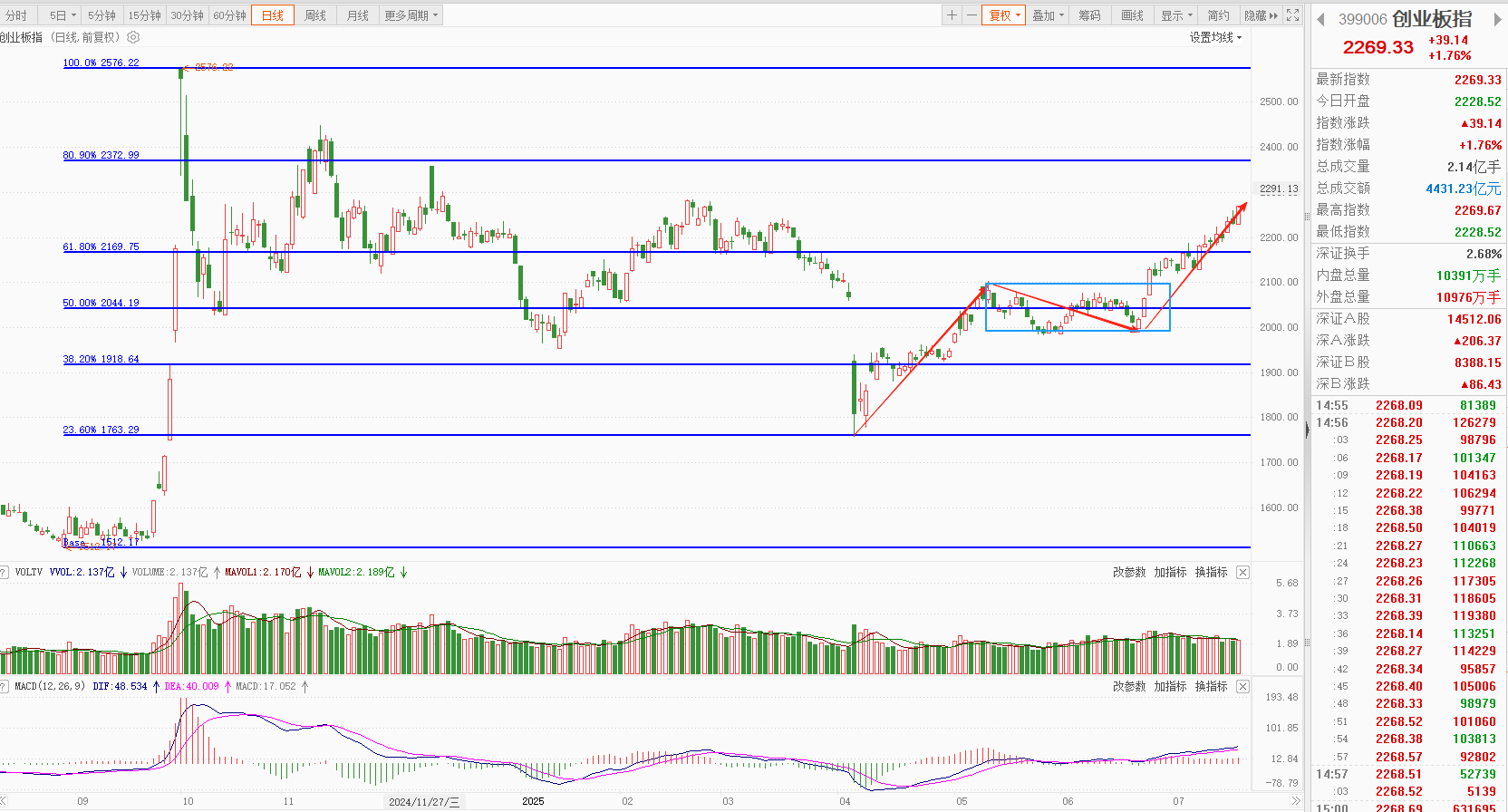The width and height of the screenshot is (1508, 812).
Task: Click 换指标 in the VOLTV panel
Action: coord(1211,573)
